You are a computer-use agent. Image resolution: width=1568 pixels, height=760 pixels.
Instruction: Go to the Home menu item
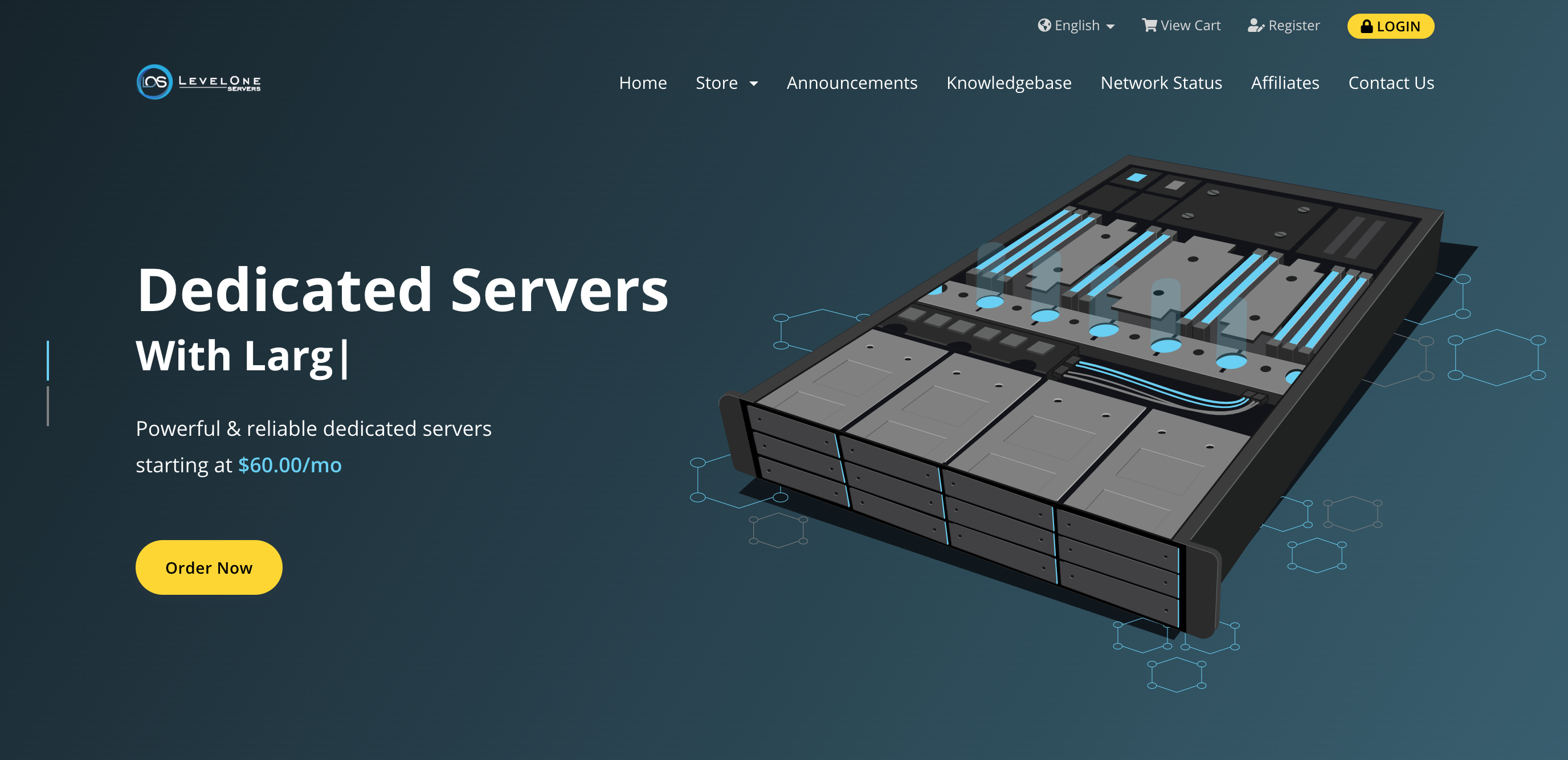[x=643, y=83]
